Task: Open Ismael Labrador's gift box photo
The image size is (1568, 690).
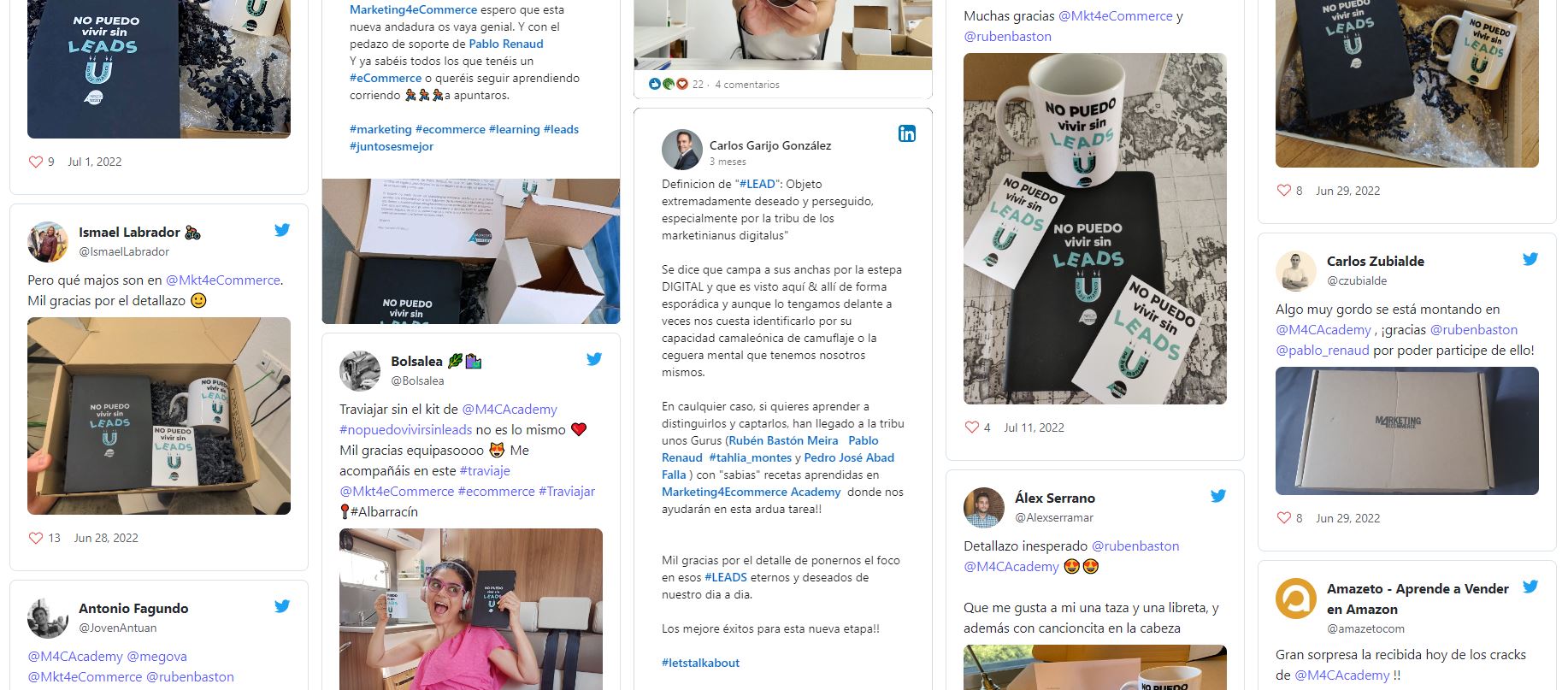Action: pos(159,416)
